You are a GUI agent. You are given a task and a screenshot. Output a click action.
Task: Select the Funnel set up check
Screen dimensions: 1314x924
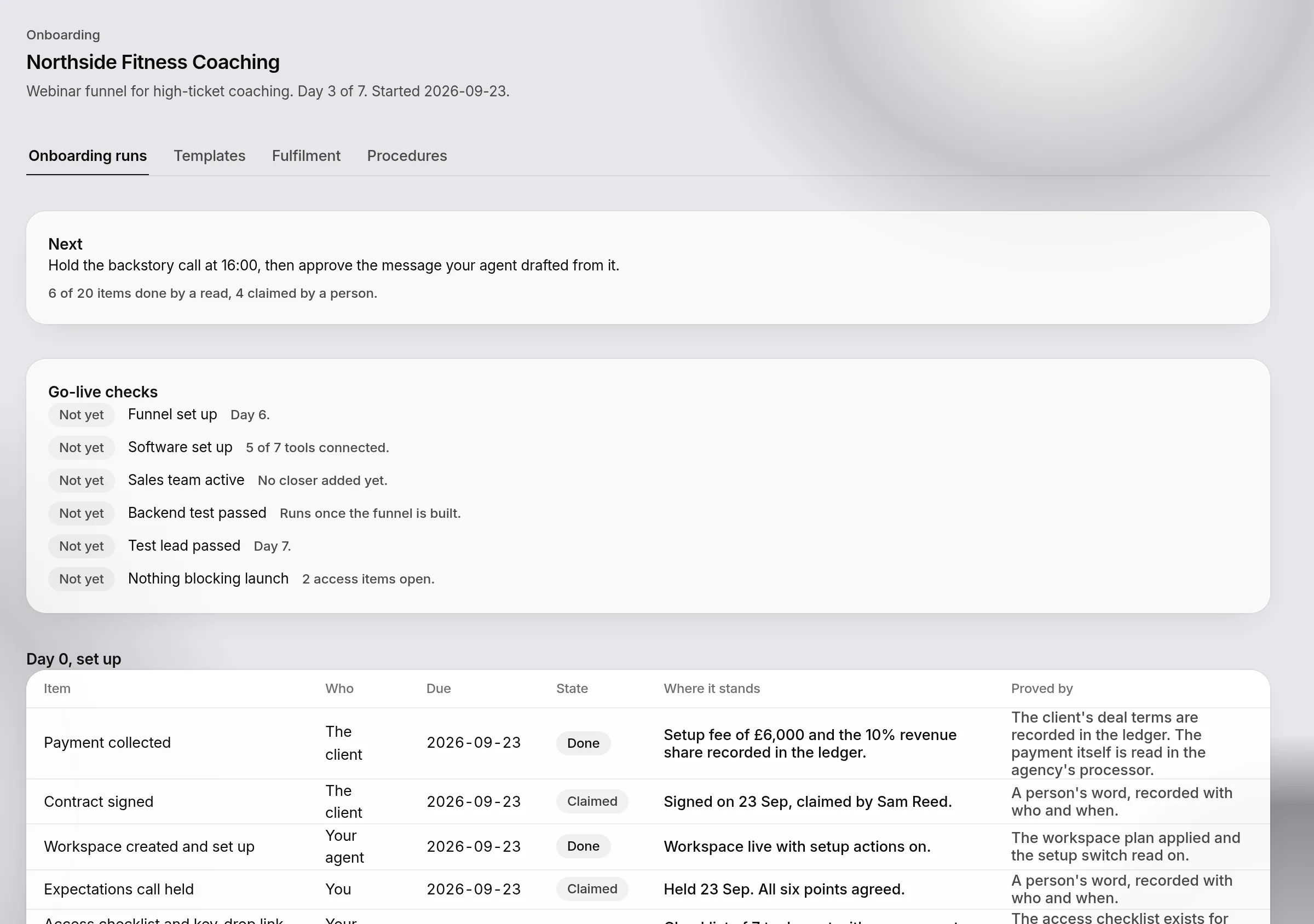[x=172, y=414]
